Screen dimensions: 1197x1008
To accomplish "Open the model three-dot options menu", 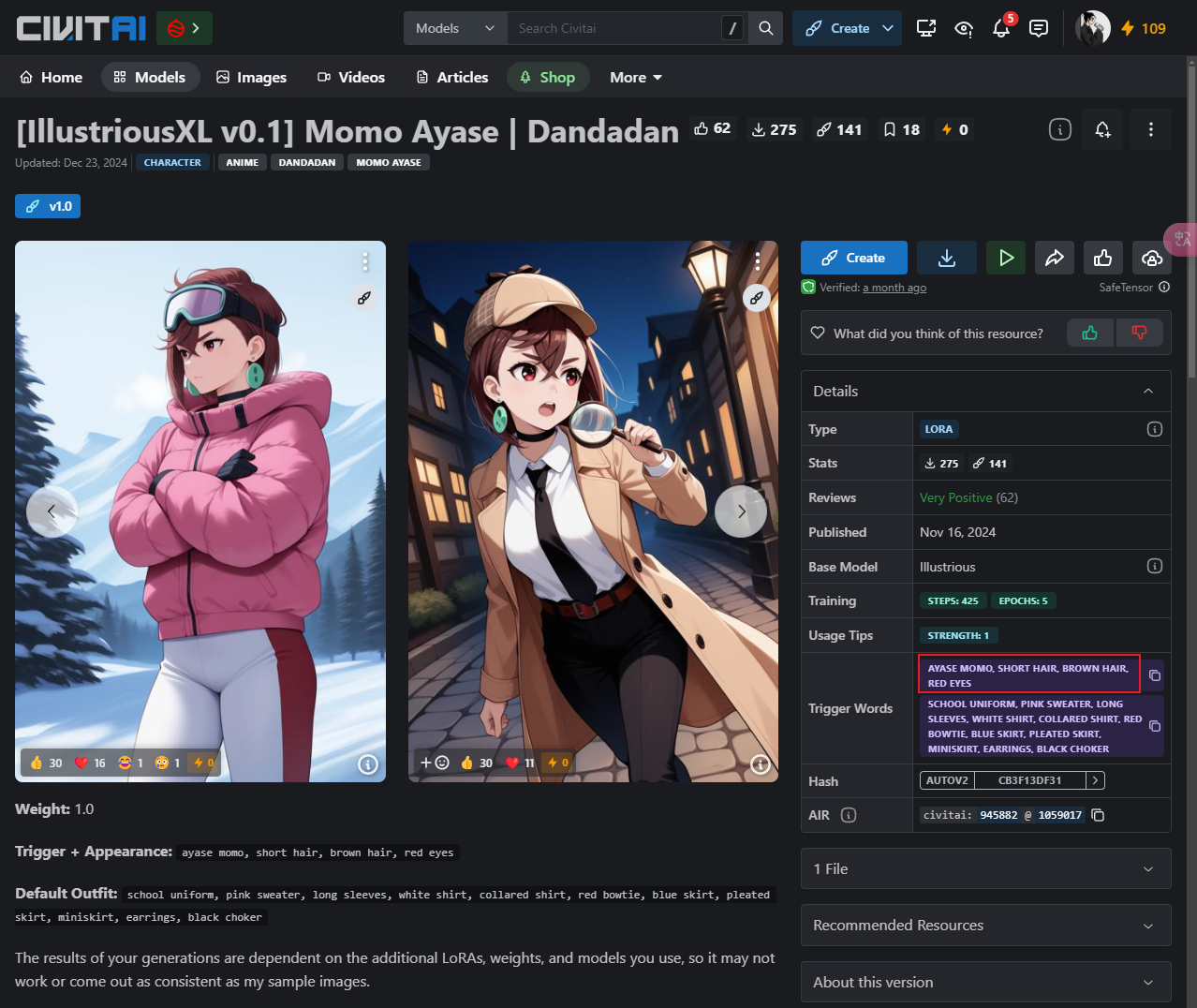I will click(x=1151, y=129).
